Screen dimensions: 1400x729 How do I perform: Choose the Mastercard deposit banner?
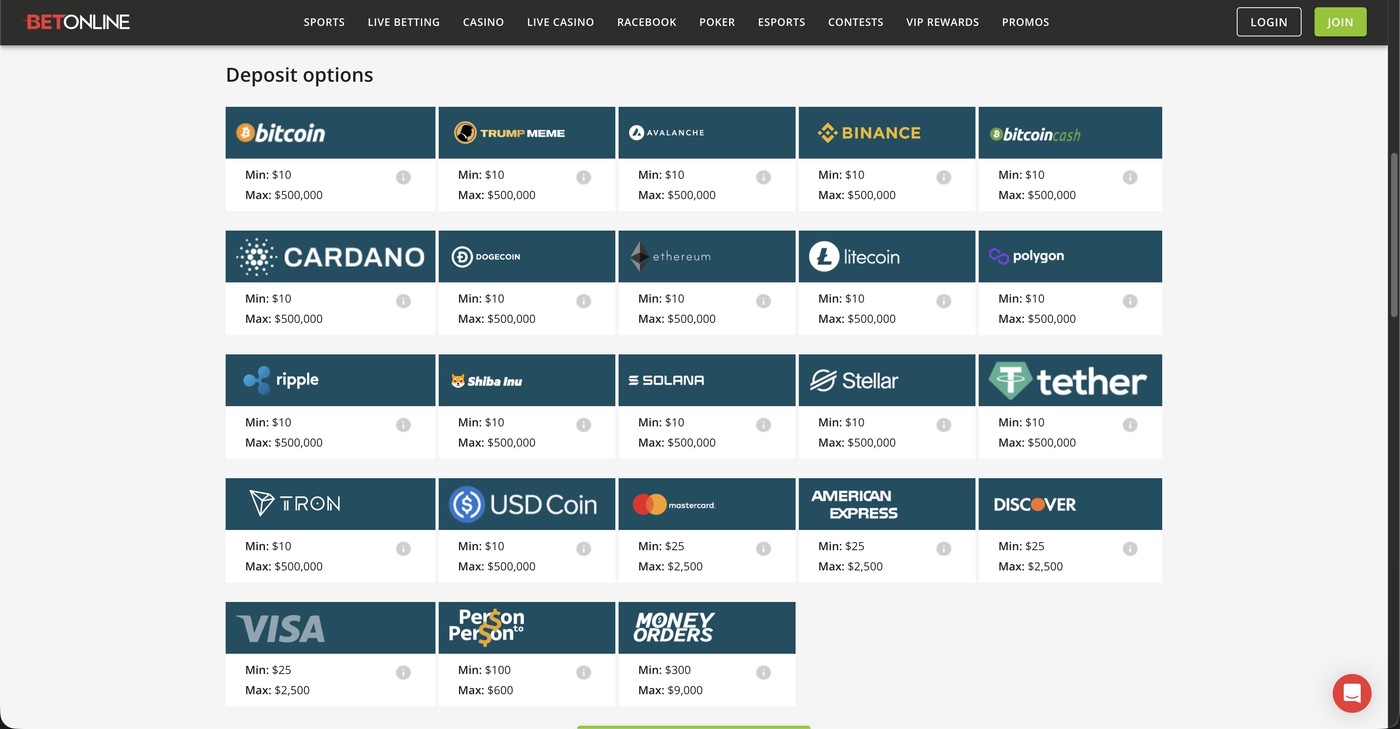pos(707,505)
